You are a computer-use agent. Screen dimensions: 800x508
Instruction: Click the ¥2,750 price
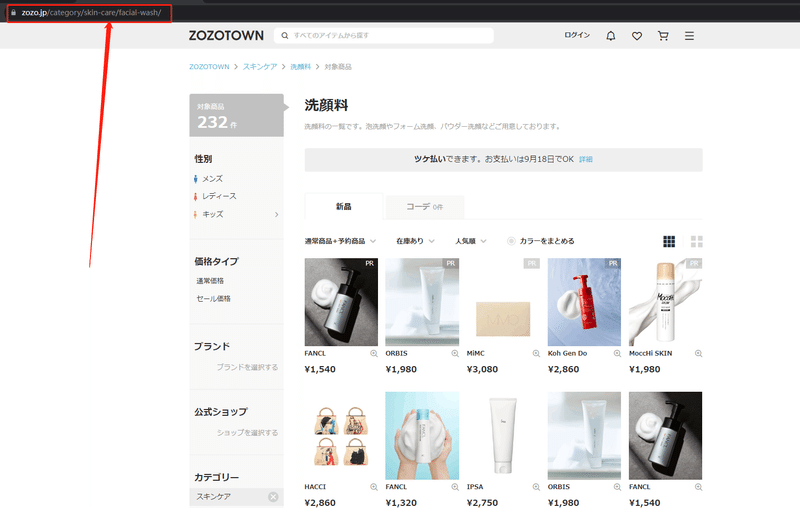click(x=482, y=503)
